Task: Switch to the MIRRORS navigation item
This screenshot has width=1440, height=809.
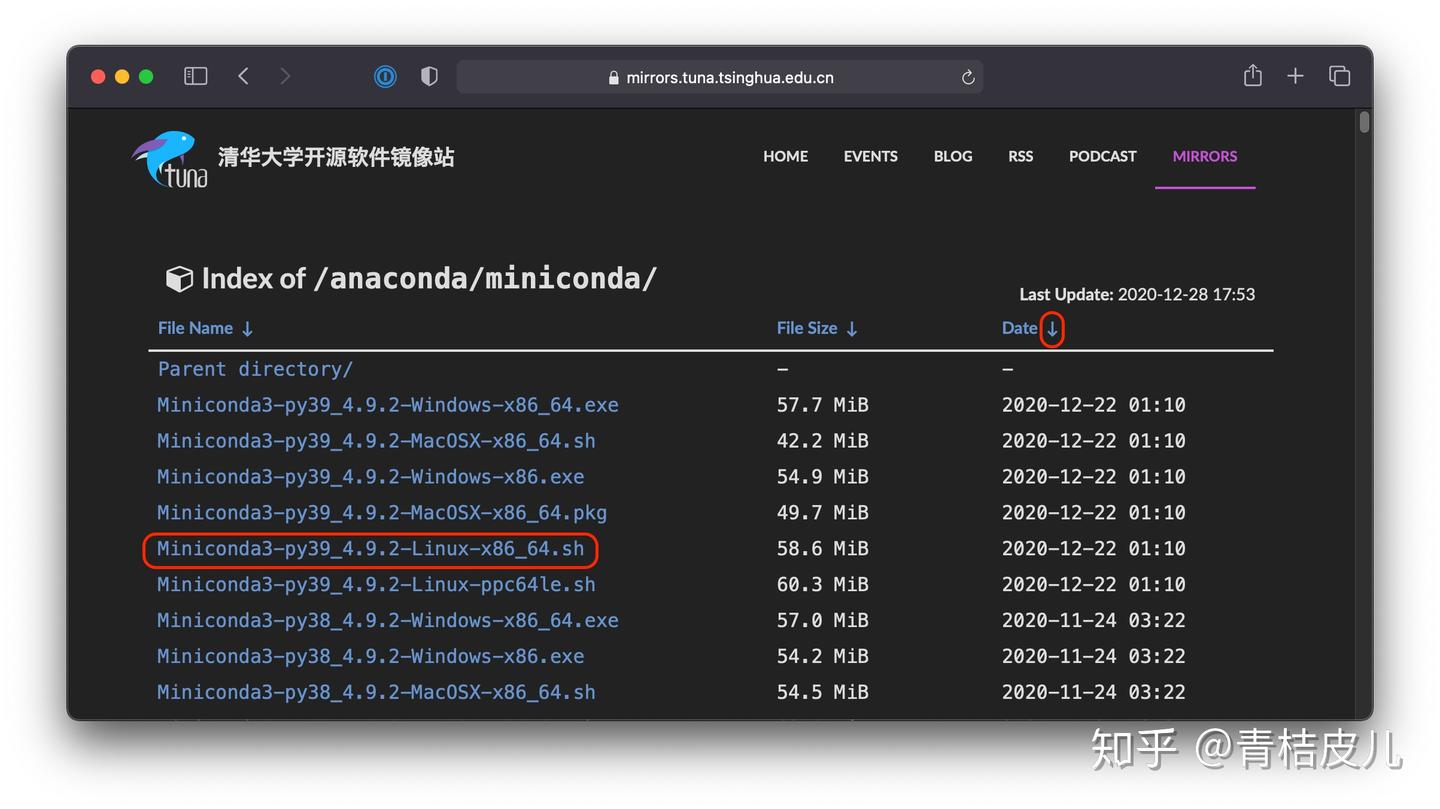Action: click(x=1204, y=156)
